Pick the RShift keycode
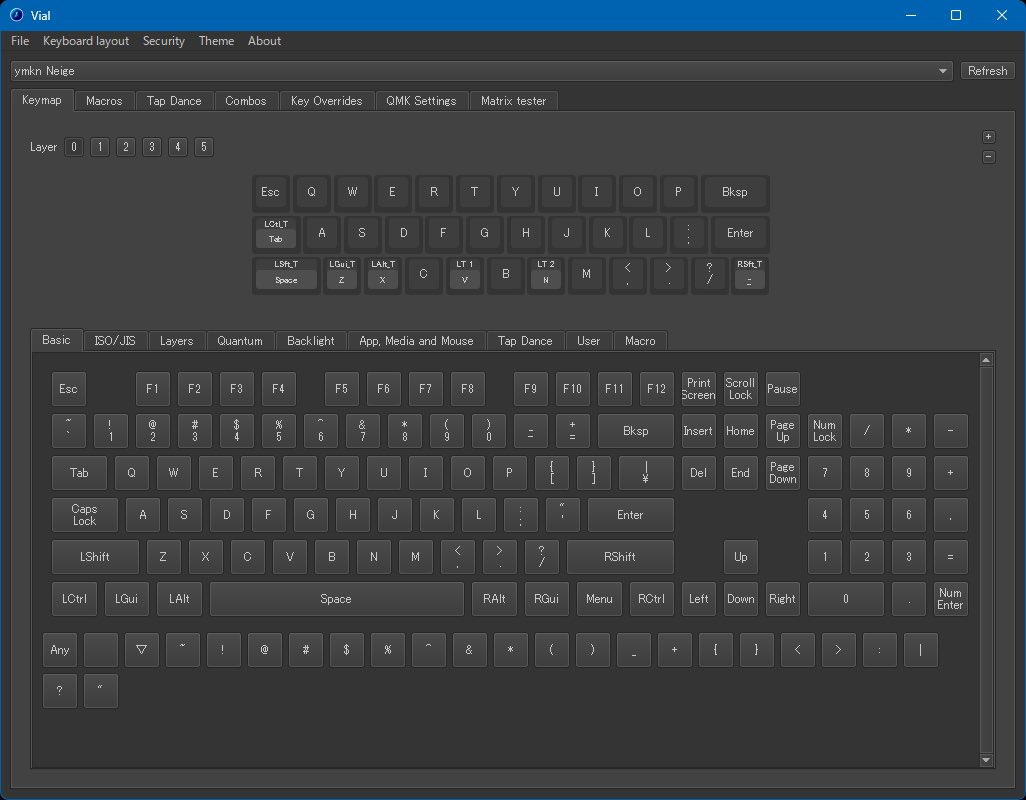 (620, 557)
